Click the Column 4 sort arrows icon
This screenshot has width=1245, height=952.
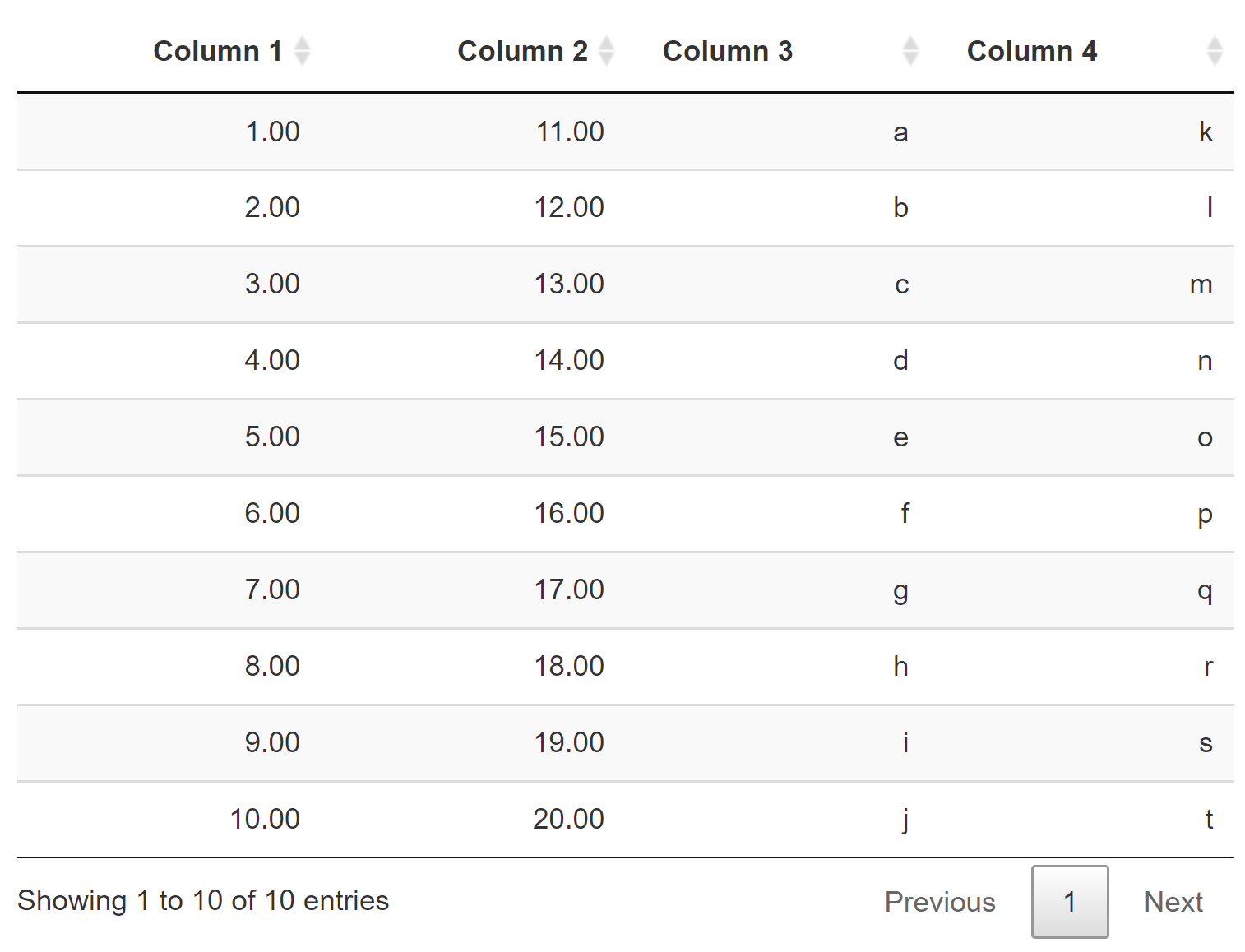1214,51
